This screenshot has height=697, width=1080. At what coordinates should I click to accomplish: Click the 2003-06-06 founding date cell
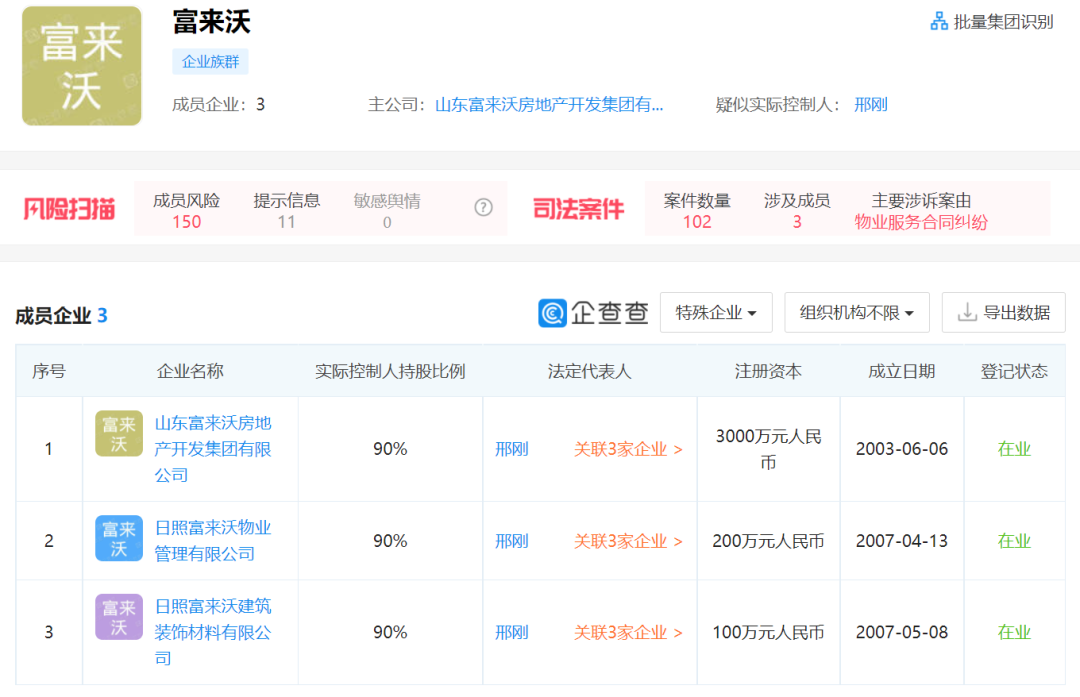[902, 449]
